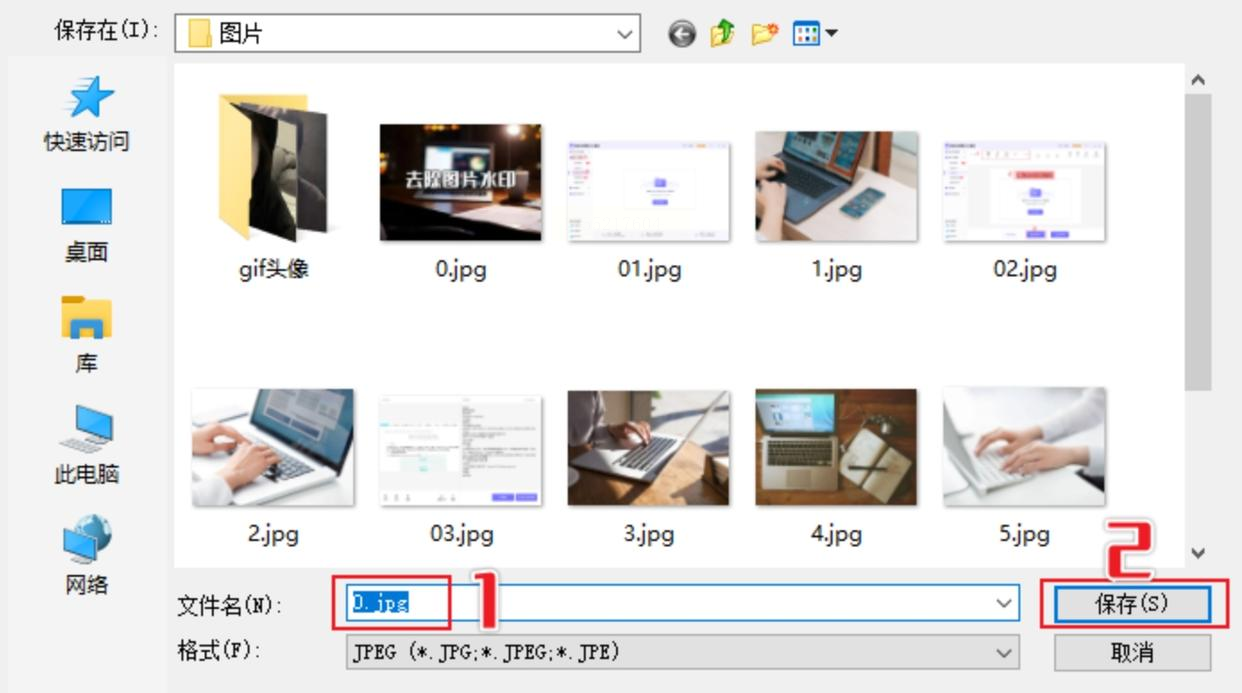Viewport: 1242px width, 693px height.
Task: Click the scrollbar up arrow
Action: coord(1199,80)
